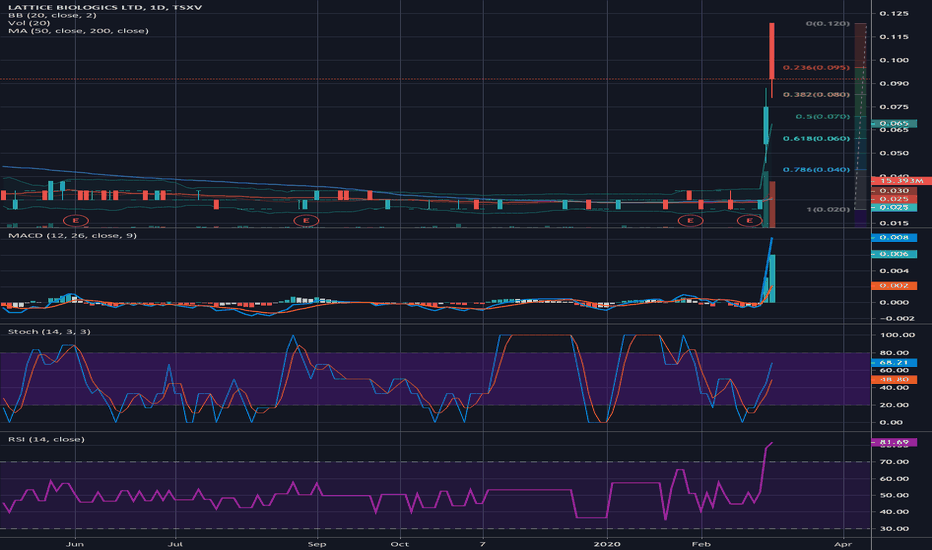This screenshot has height=550, width=932.
Task: Click the teal 0.006 MACD histogram tag
Action: 894,254
